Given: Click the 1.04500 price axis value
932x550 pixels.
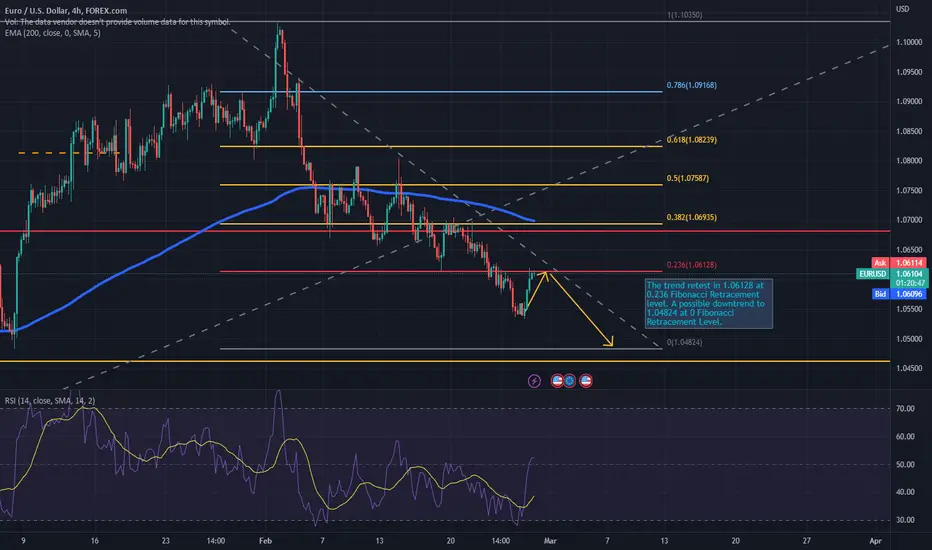Looking at the screenshot, I should pos(909,369).
